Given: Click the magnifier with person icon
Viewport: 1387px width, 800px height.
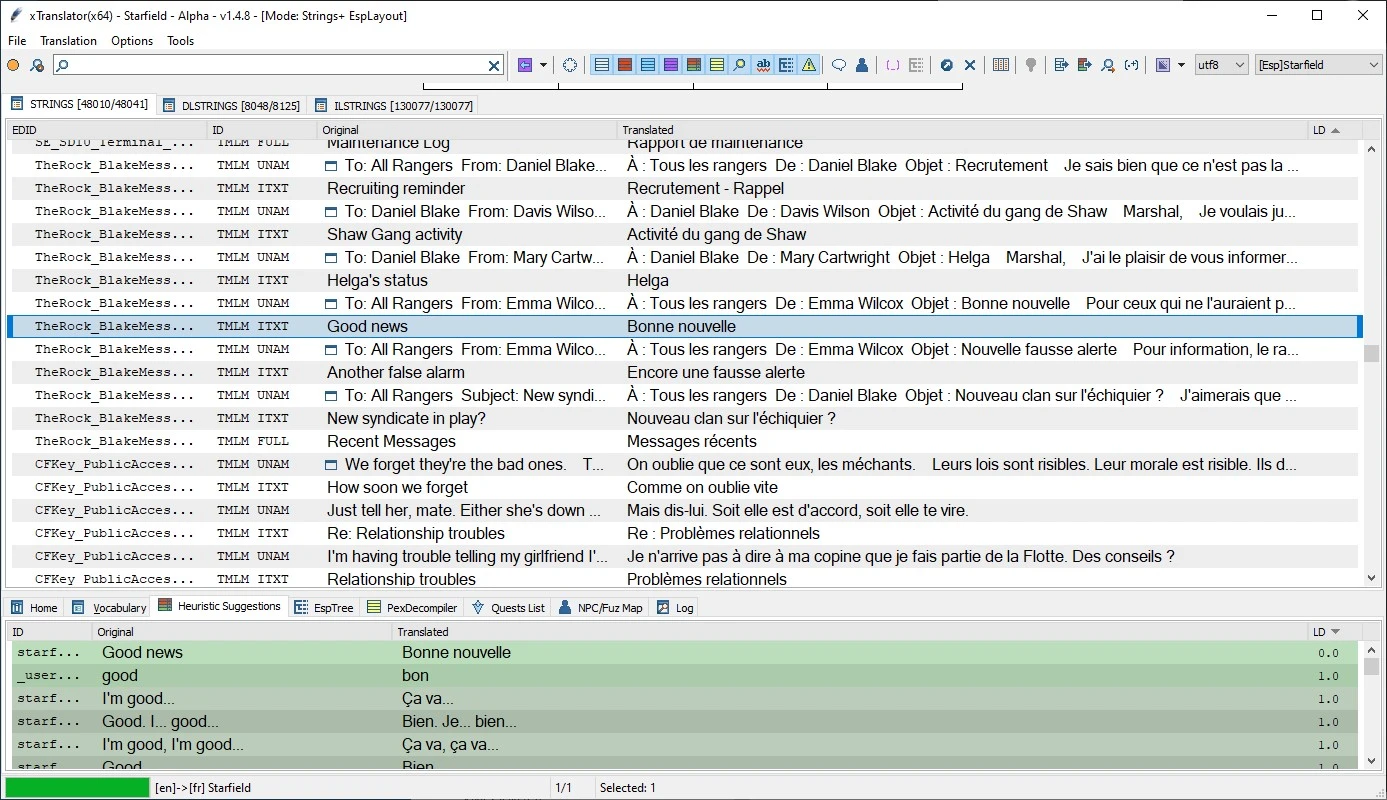Looking at the screenshot, I should click(x=1108, y=65).
